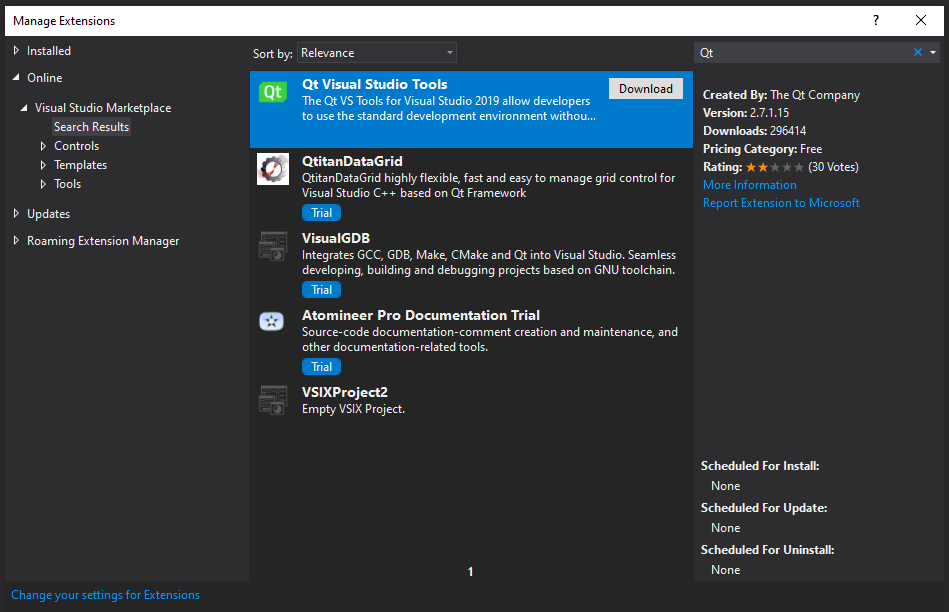The image size is (949, 612).
Task: Click the Empty VSIX Project description
Action: tap(353, 409)
